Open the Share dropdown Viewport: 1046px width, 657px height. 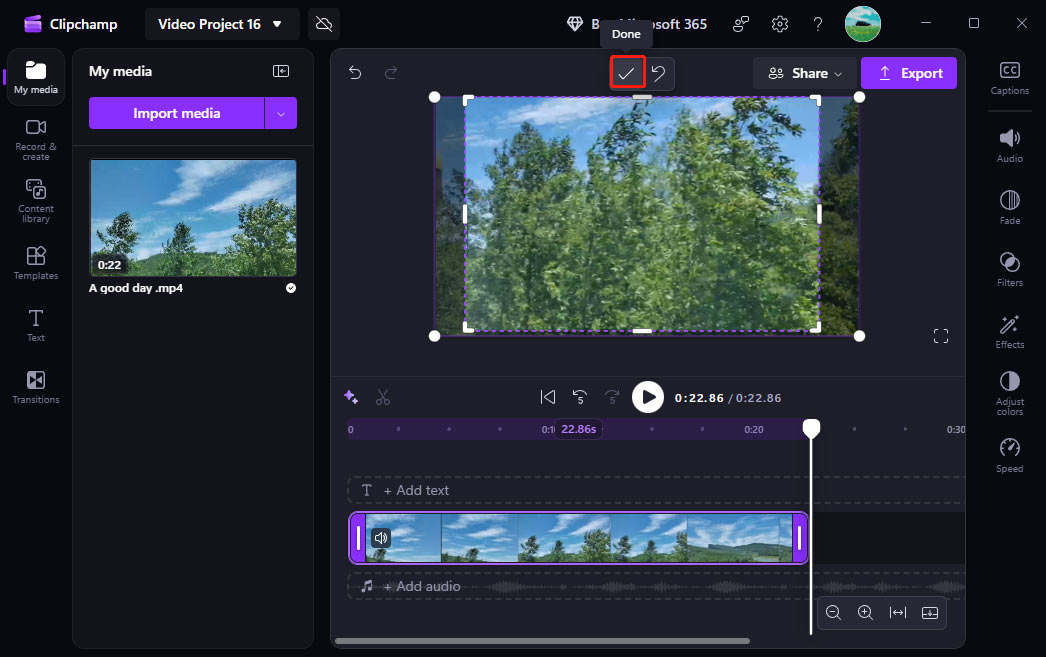pos(804,72)
